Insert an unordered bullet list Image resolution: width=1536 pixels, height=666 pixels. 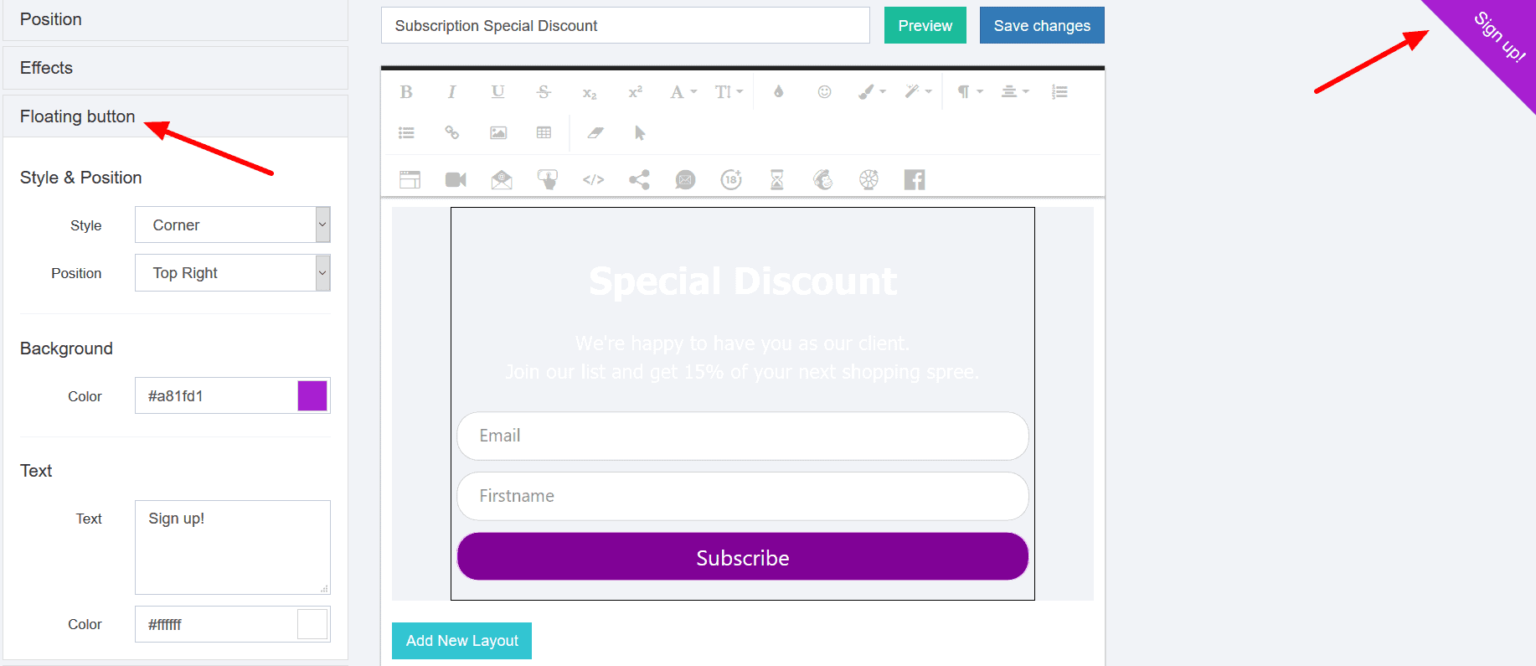(406, 132)
